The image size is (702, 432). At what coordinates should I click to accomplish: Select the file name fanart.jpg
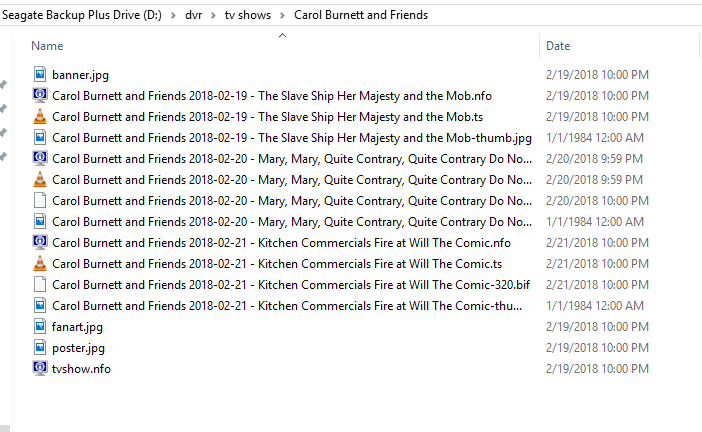(77, 327)
